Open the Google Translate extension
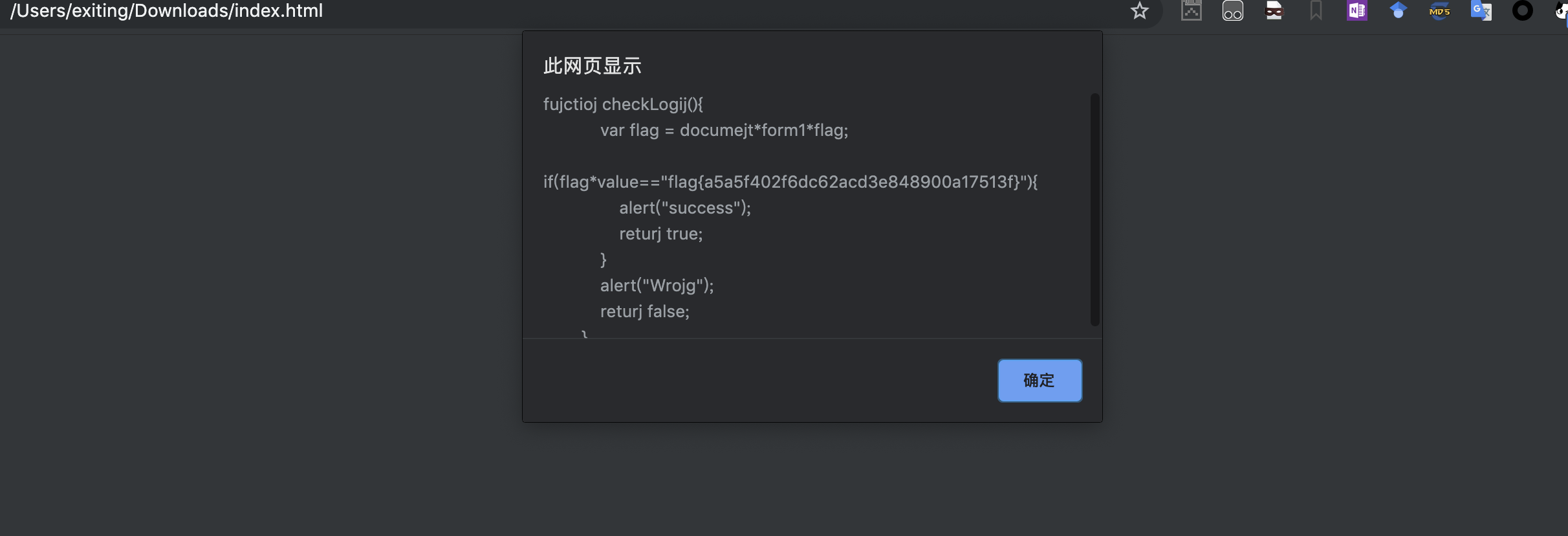This screenshot has width=1568, height=536. pos(1481,10)
